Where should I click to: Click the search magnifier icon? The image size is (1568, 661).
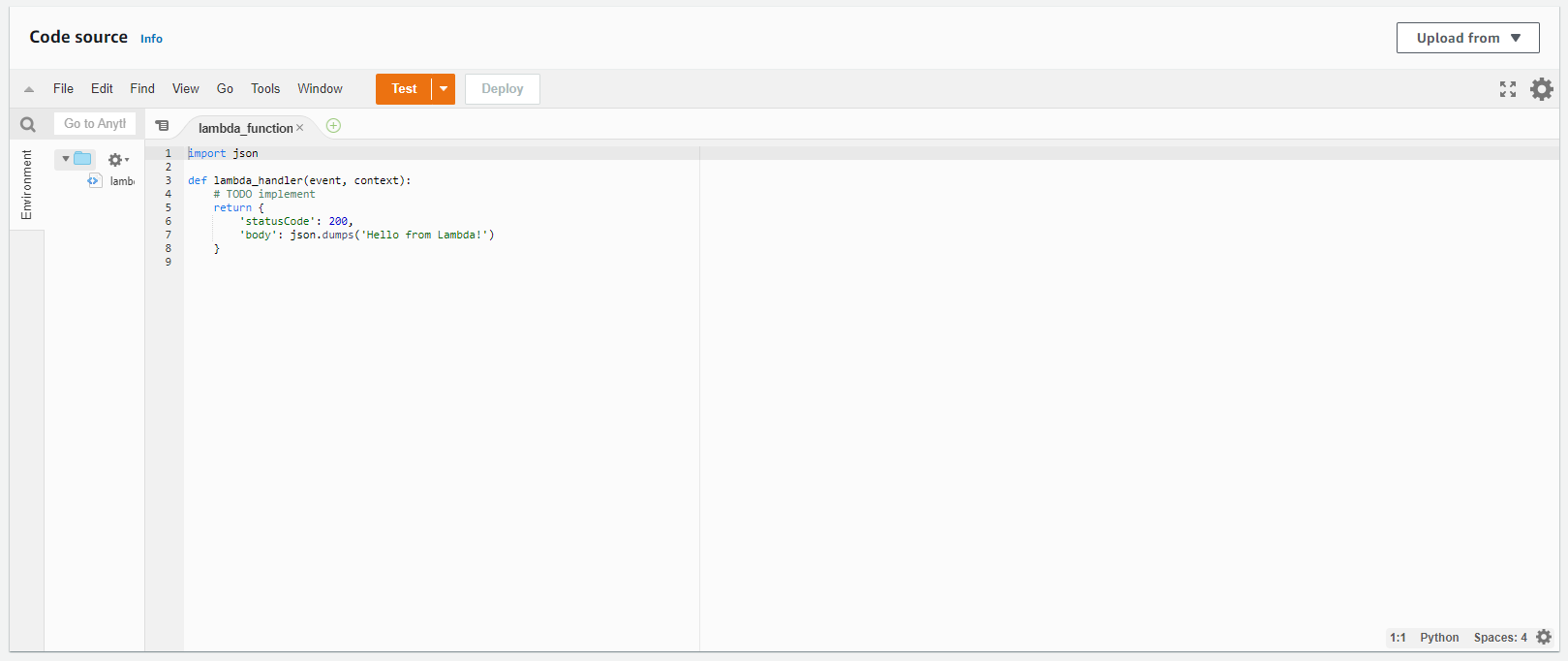28,124
